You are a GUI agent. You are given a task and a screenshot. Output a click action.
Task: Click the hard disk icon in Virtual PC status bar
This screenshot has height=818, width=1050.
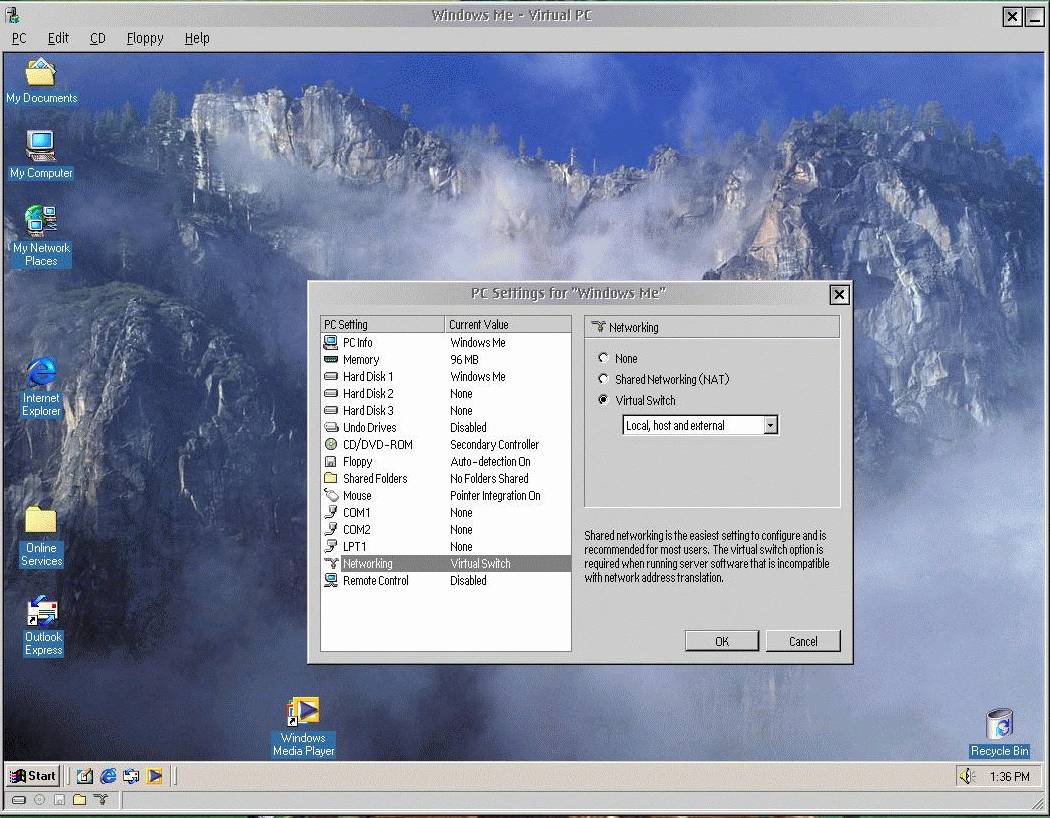coord(19,799)
